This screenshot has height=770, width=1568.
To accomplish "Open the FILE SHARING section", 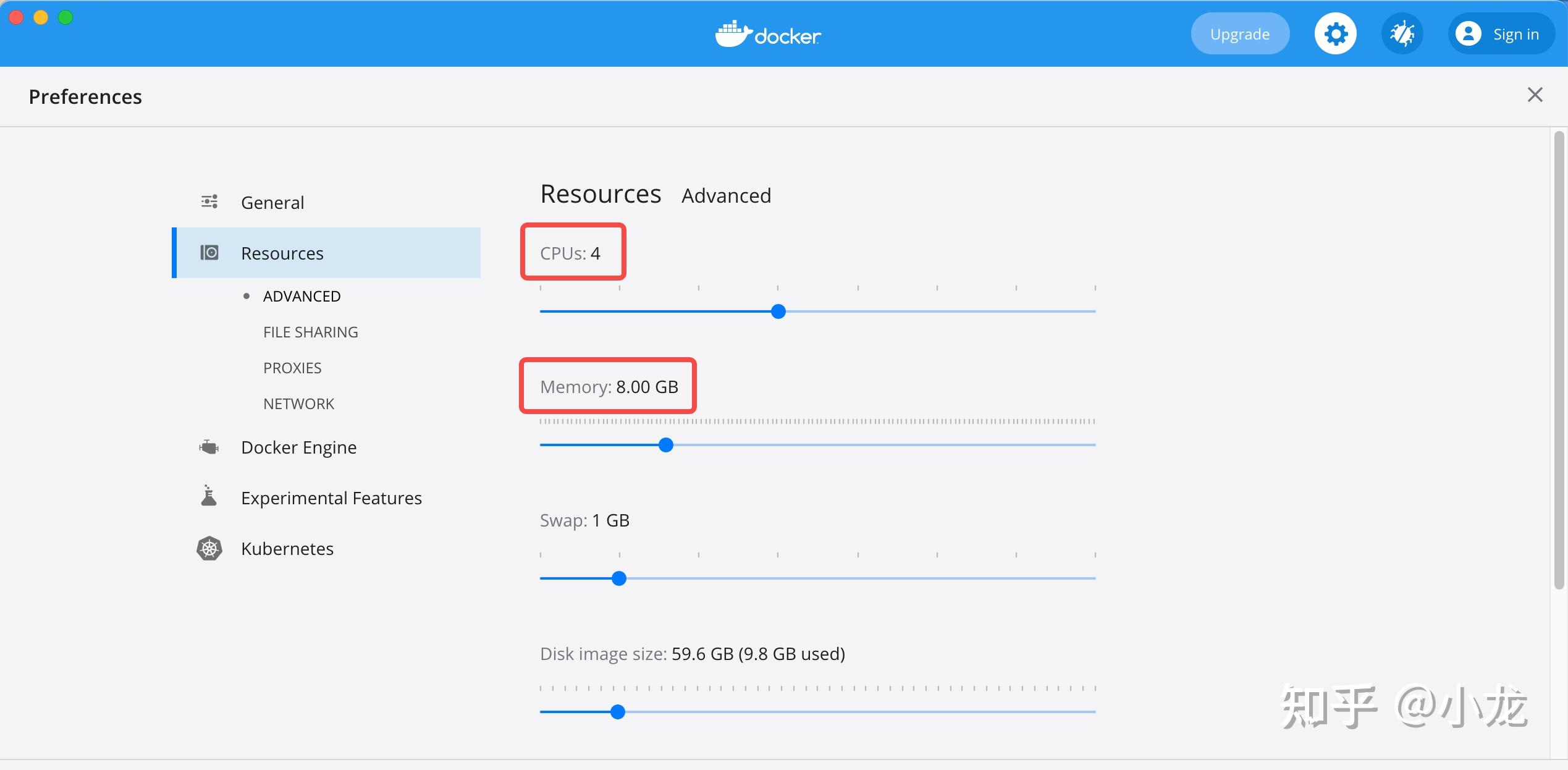I will click(x=310, y=332).
